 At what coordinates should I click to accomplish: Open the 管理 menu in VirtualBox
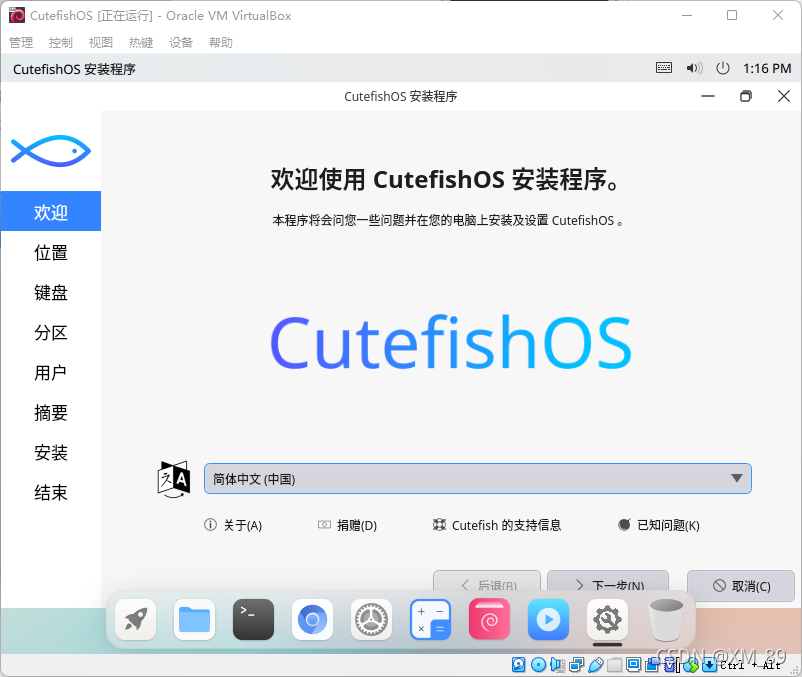click(x=21, y=42)
